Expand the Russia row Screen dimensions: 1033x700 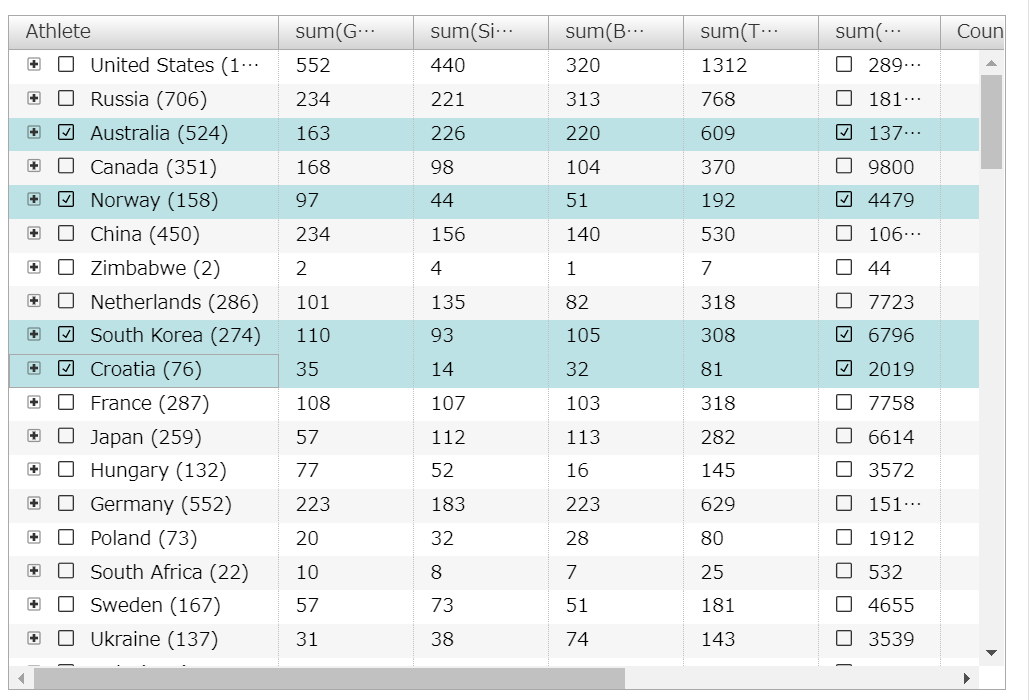coord(35,98)
